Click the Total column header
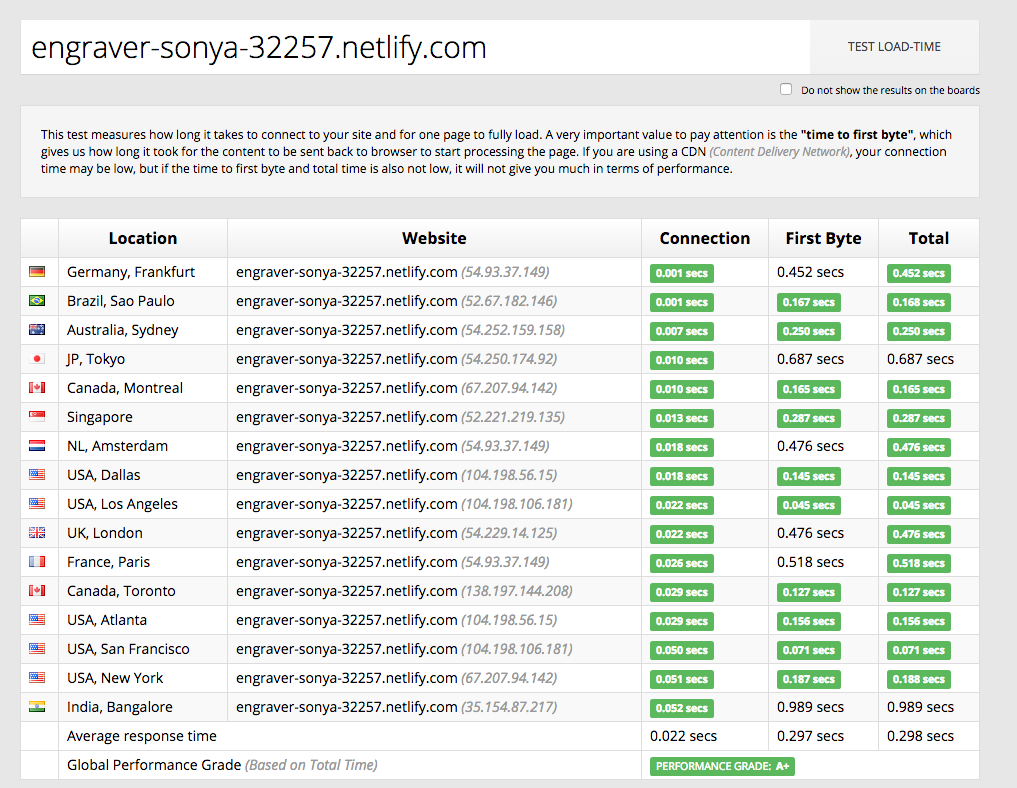This screenshot has width=1017, height=788. tap(928, 238)
